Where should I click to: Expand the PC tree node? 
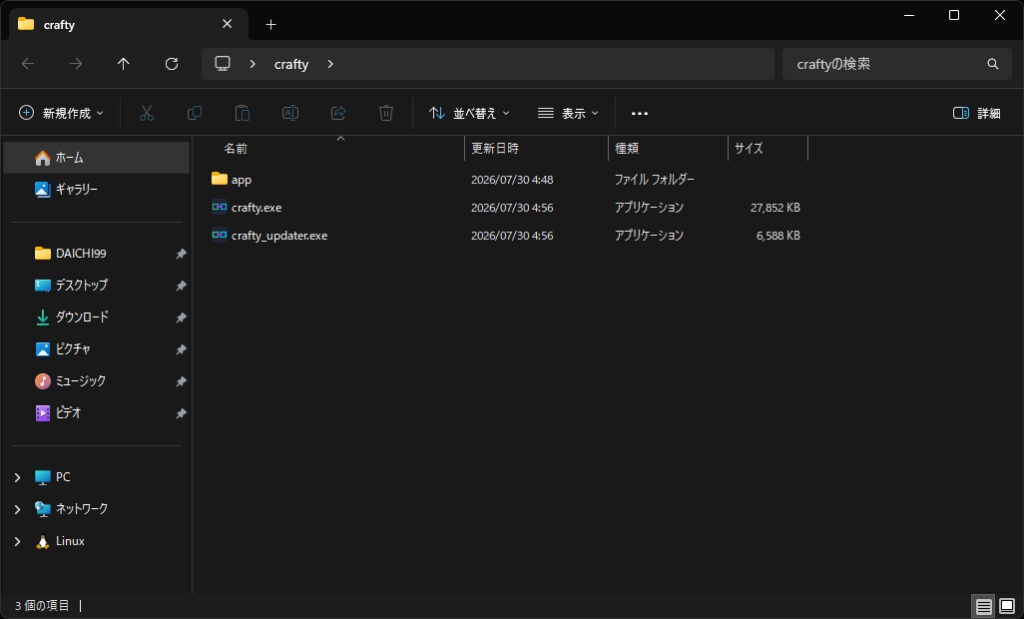pyautogui.click(x=18, y=477)
